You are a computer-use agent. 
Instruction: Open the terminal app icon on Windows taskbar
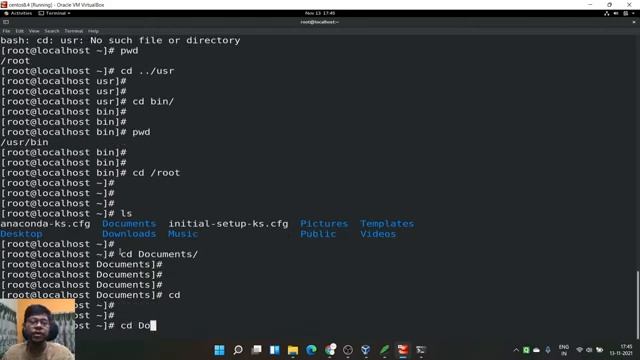[421, 350]
